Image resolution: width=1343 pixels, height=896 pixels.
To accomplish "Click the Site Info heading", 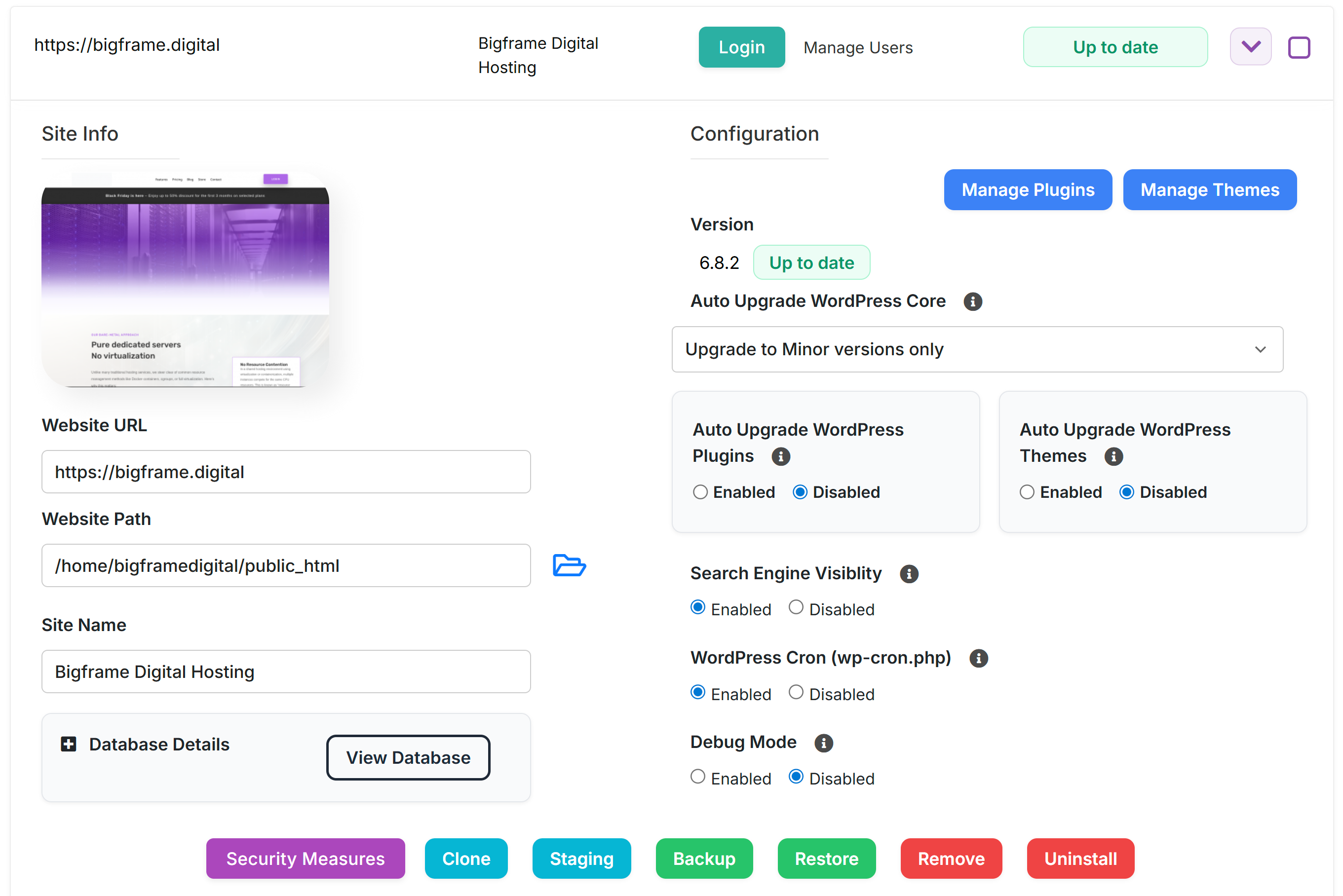I will (80, 134).
